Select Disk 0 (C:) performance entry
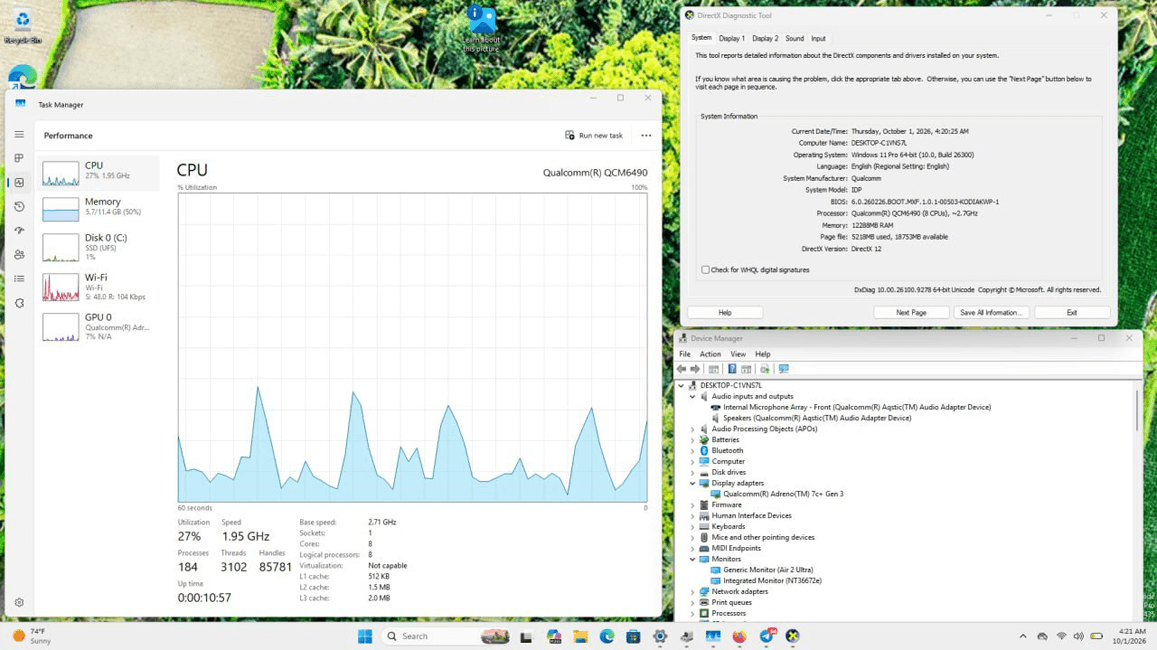 click(x=98, y=247)
